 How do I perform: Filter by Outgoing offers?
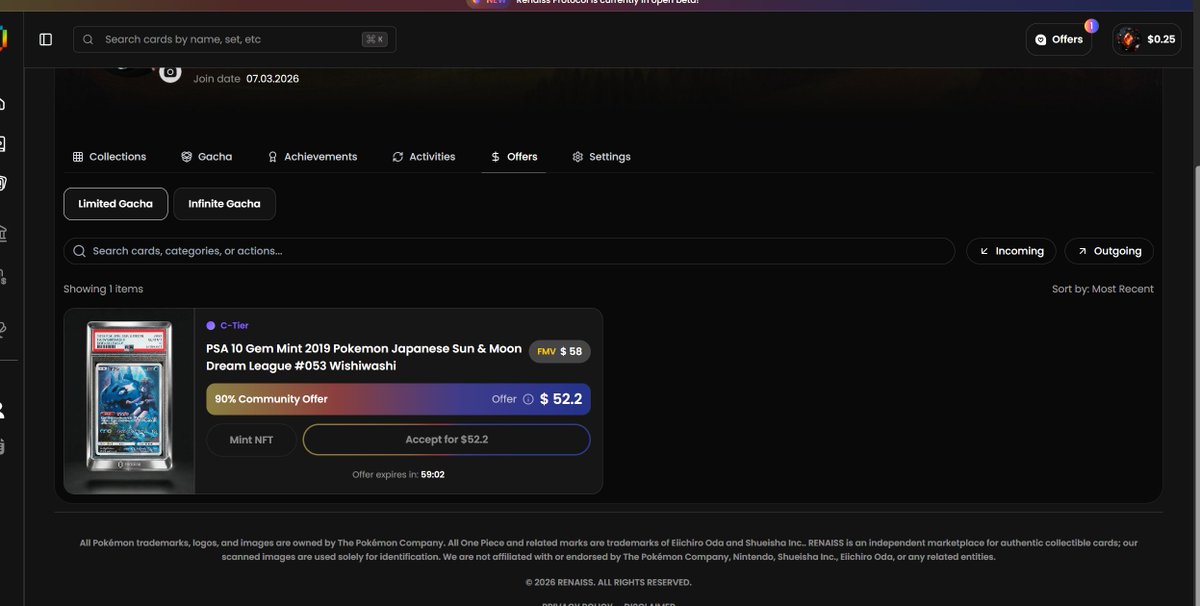(x=1109, y=251)
